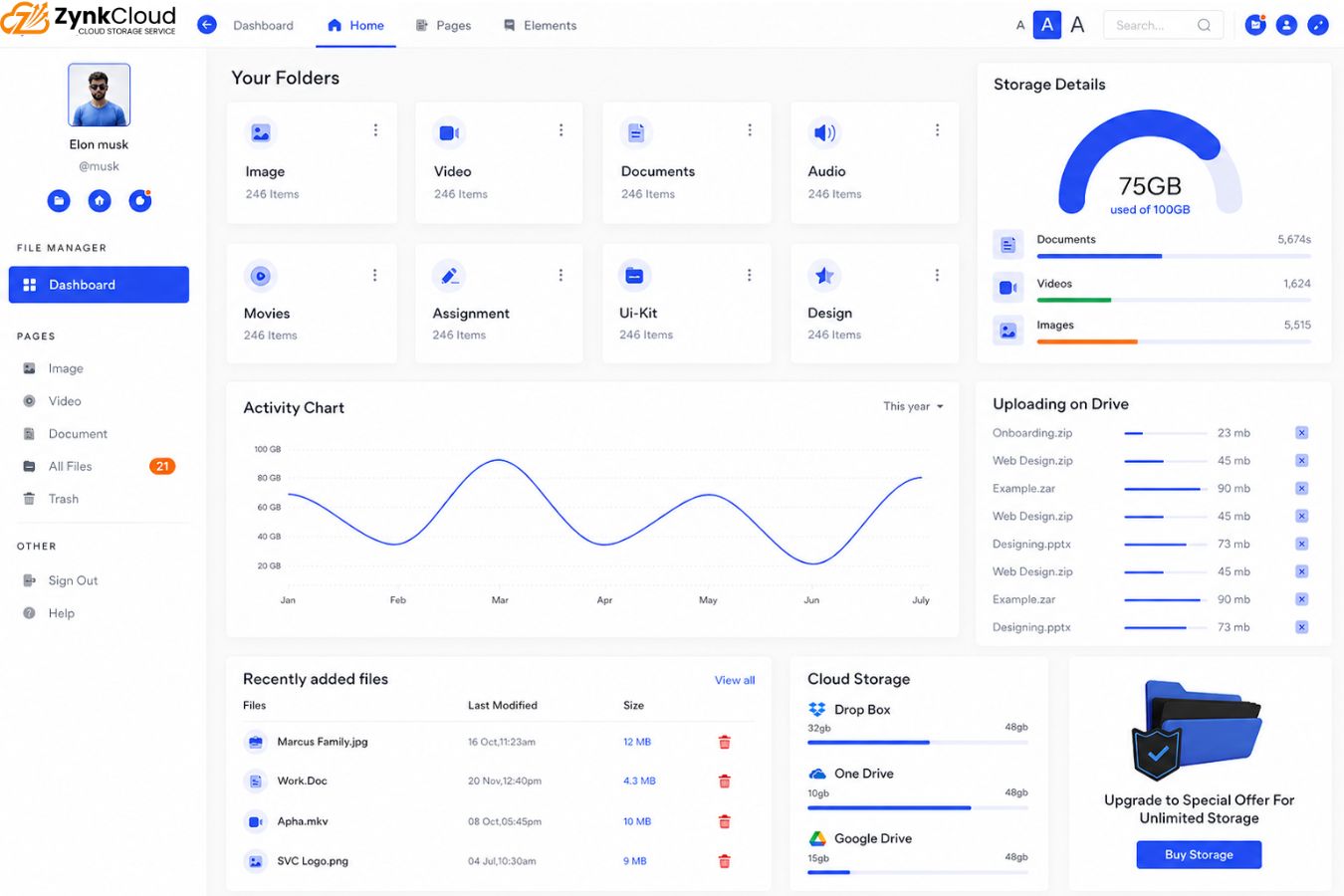Delete Apha.mkv using its trash icon

pyautogui.click(x=725, y=821)
